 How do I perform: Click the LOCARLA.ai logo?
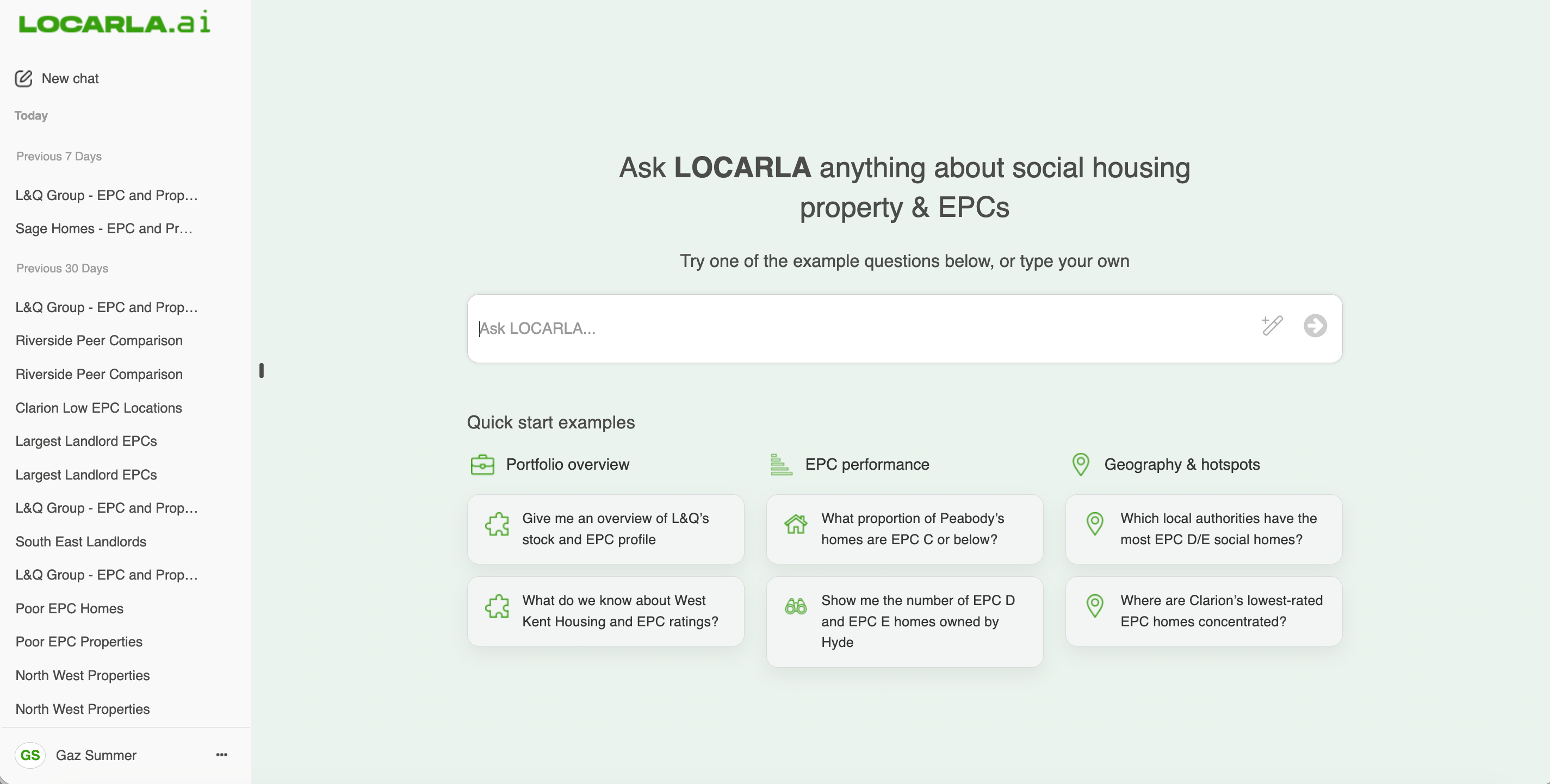114,22
